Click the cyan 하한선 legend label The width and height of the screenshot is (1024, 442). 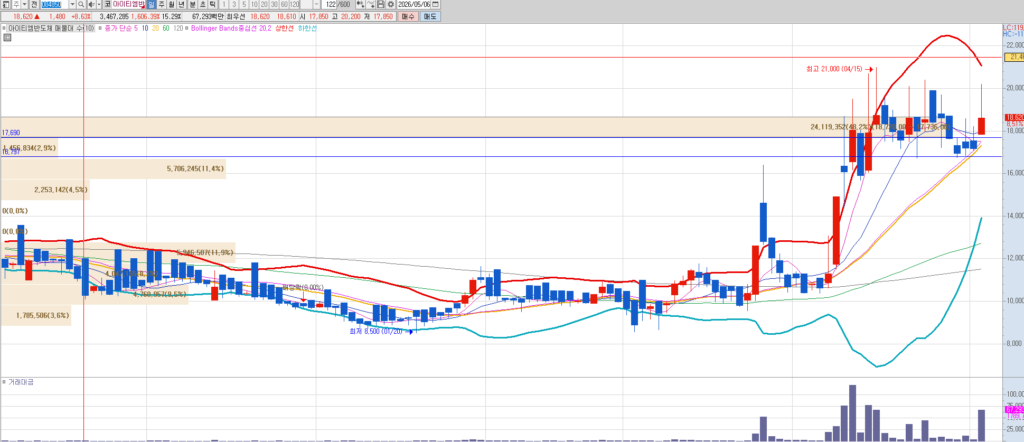307,28
